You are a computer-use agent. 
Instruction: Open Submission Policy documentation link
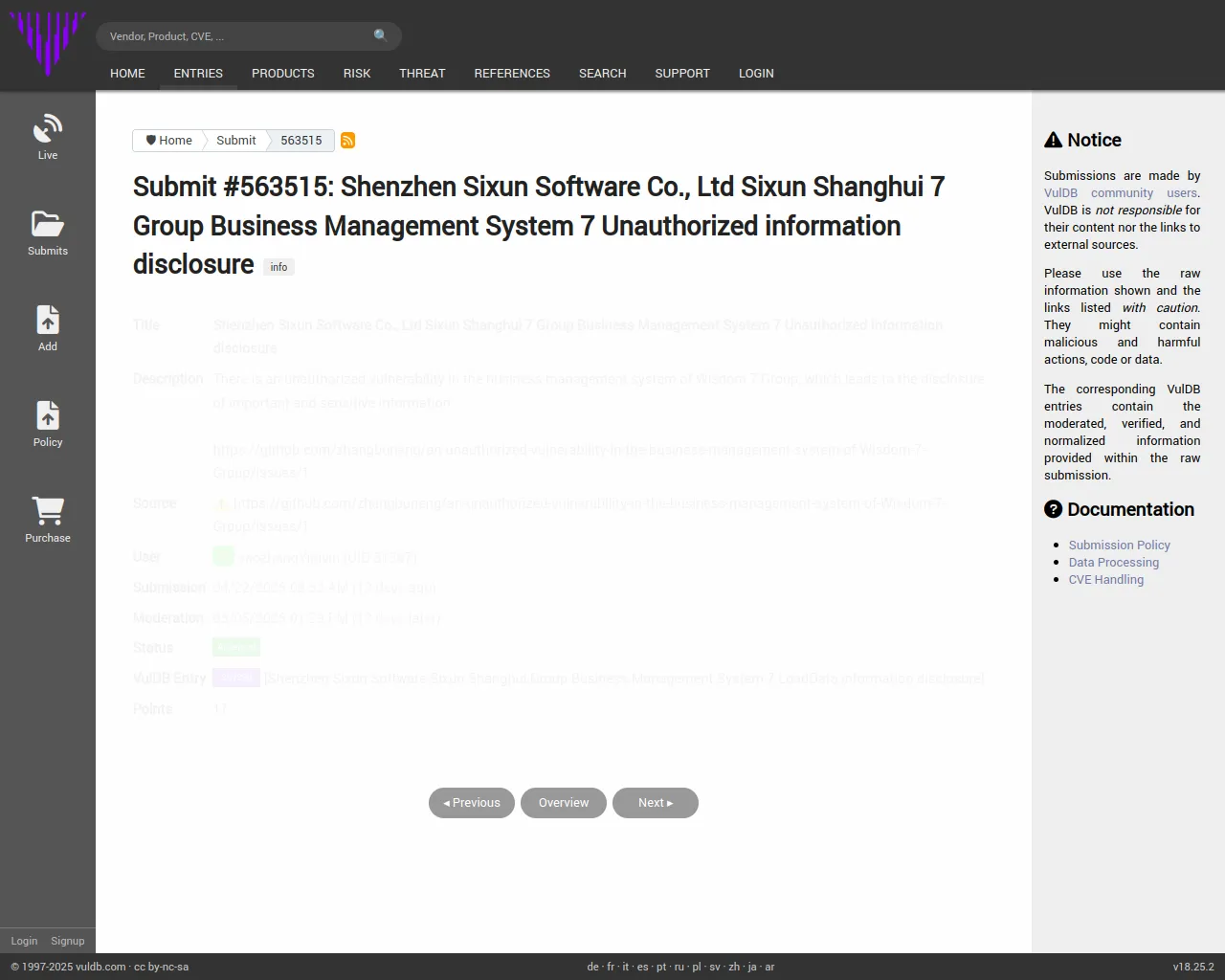1120,546
